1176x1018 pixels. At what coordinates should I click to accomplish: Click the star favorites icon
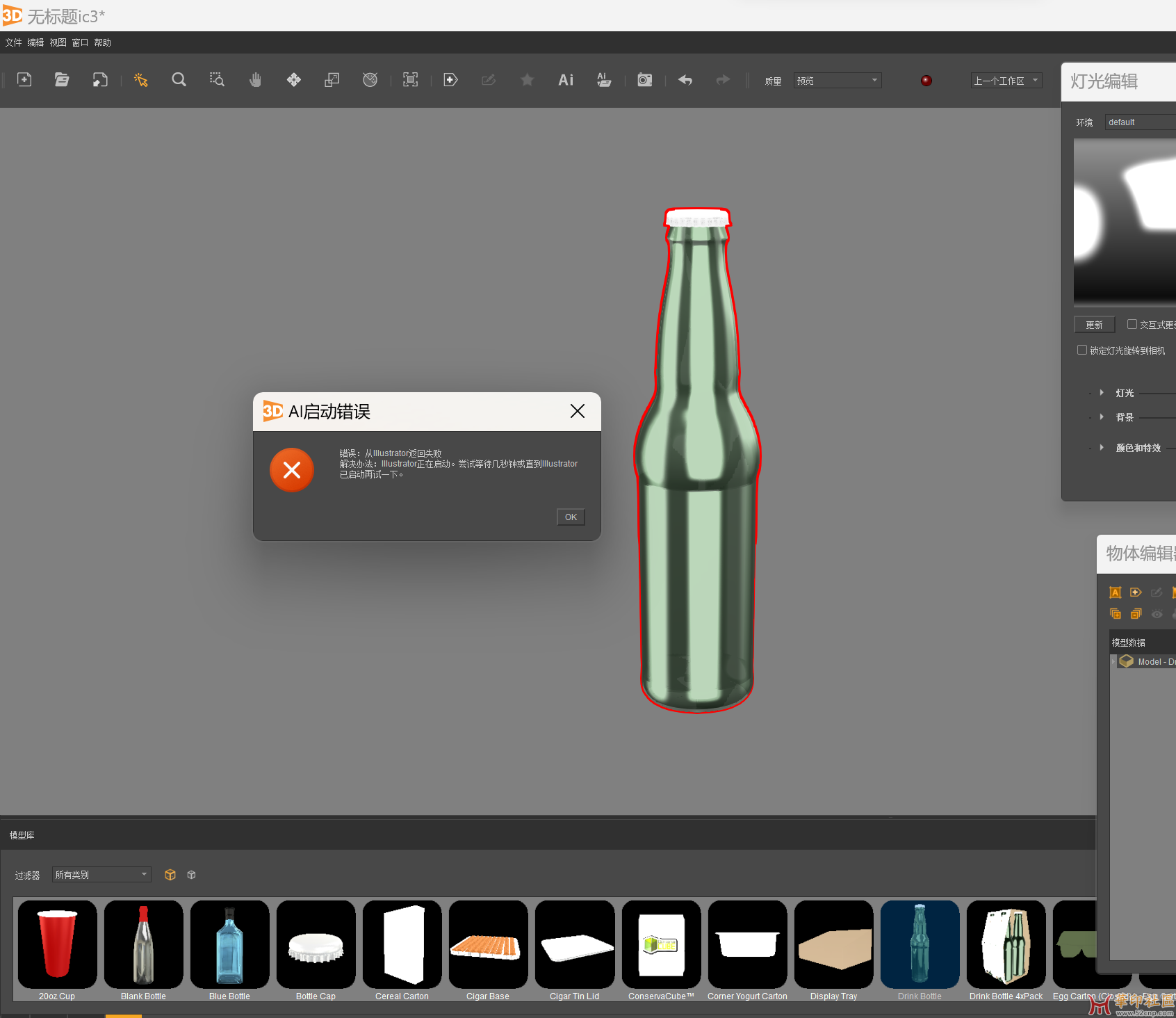click(x=527, y=80)
